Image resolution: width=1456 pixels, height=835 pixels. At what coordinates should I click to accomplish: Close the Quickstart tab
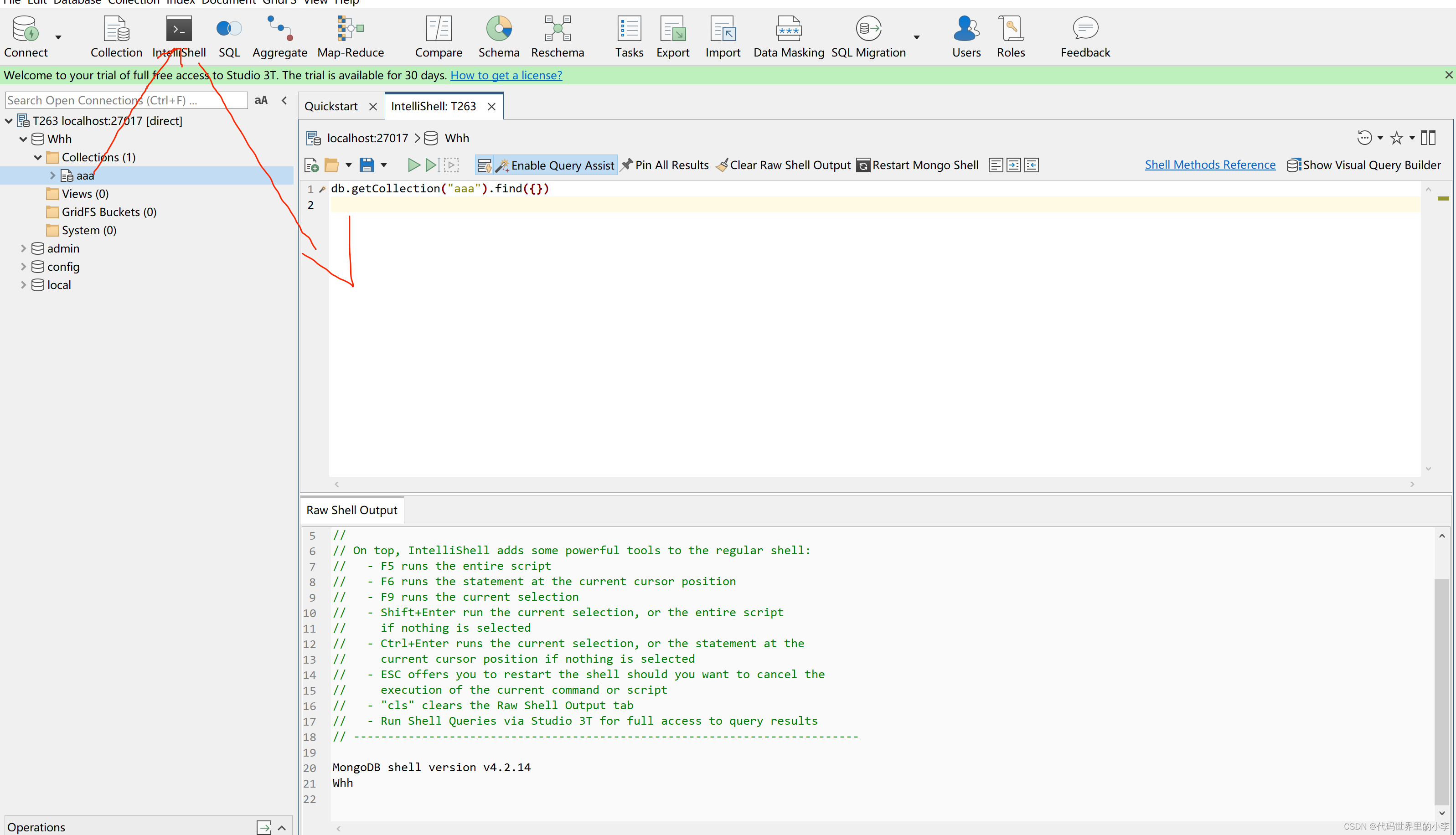373,107
